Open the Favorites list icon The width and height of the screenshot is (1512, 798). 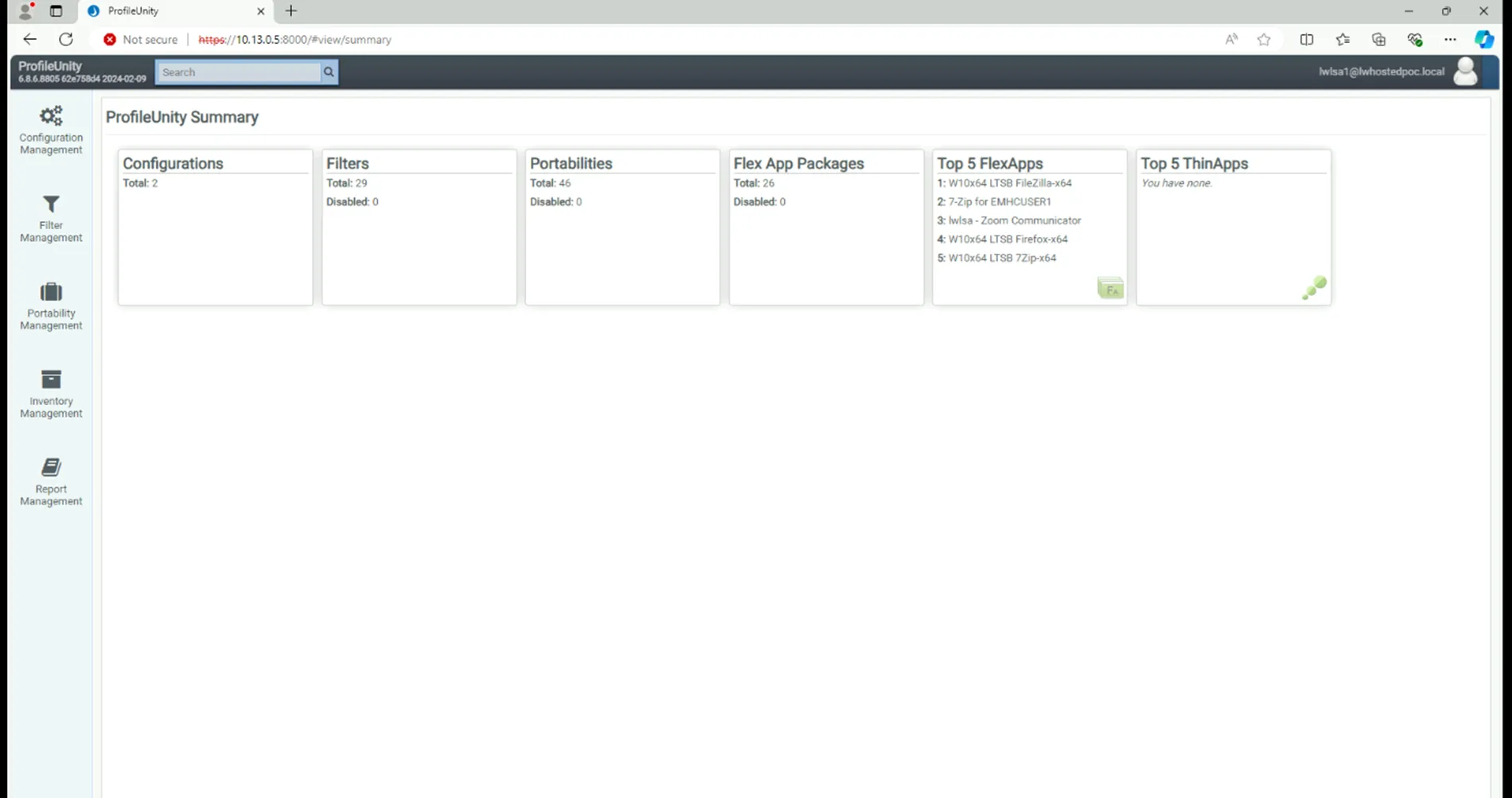pyautogui.click(x=1342, y=39)
